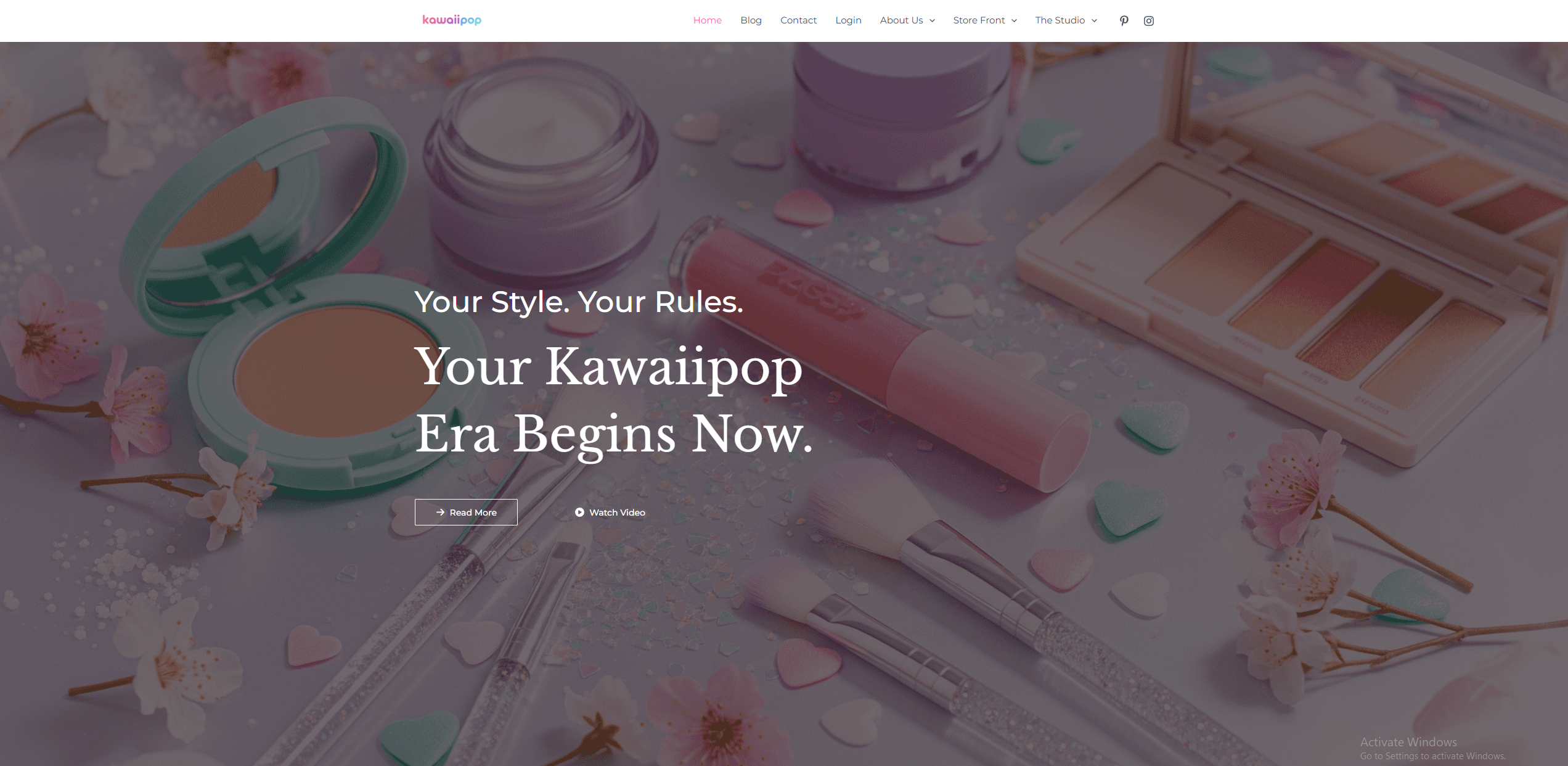Click the Read More button

tap(466, 513)
